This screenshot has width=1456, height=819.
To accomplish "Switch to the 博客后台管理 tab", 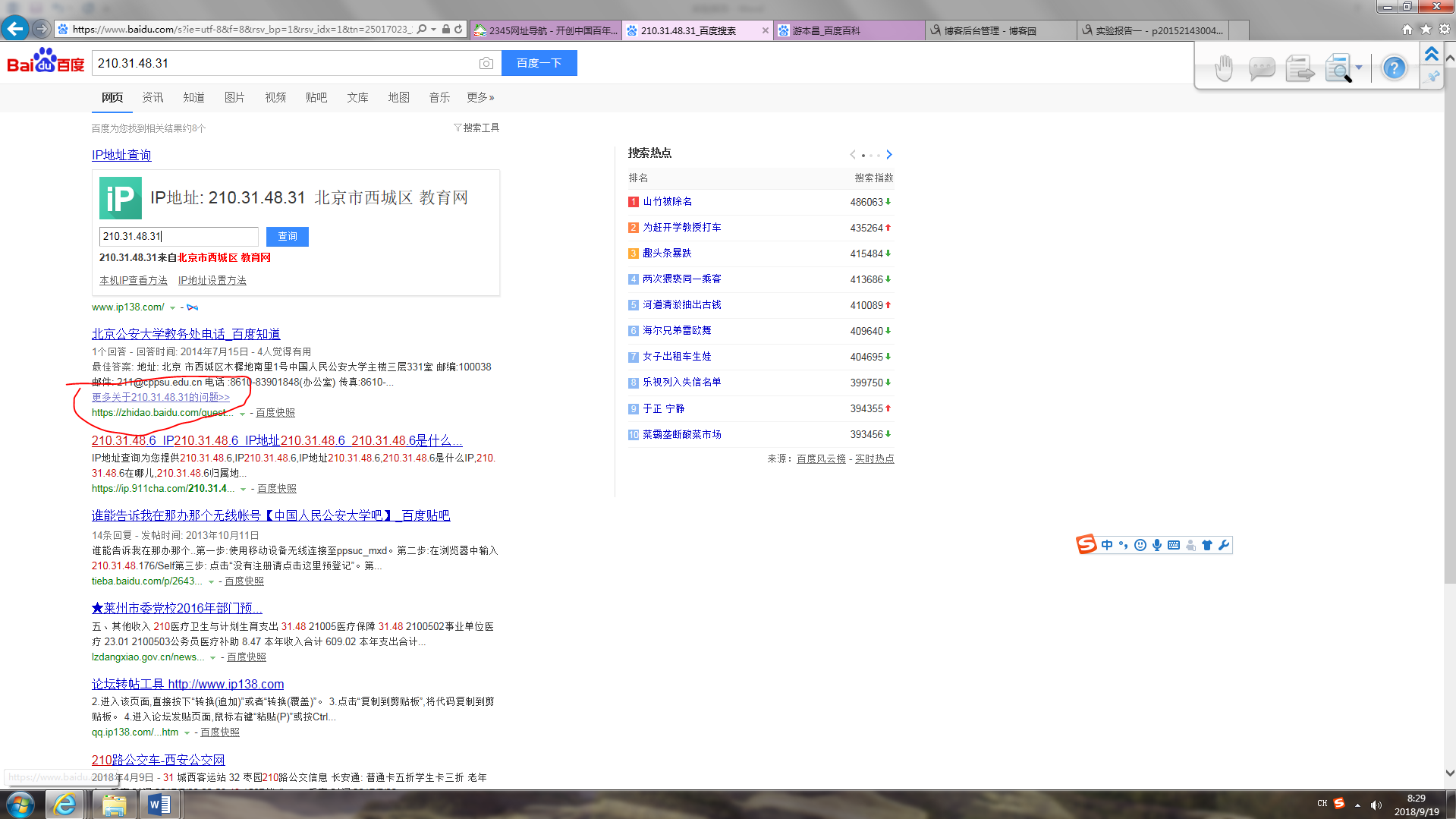I will click(x=1001, y=30).
